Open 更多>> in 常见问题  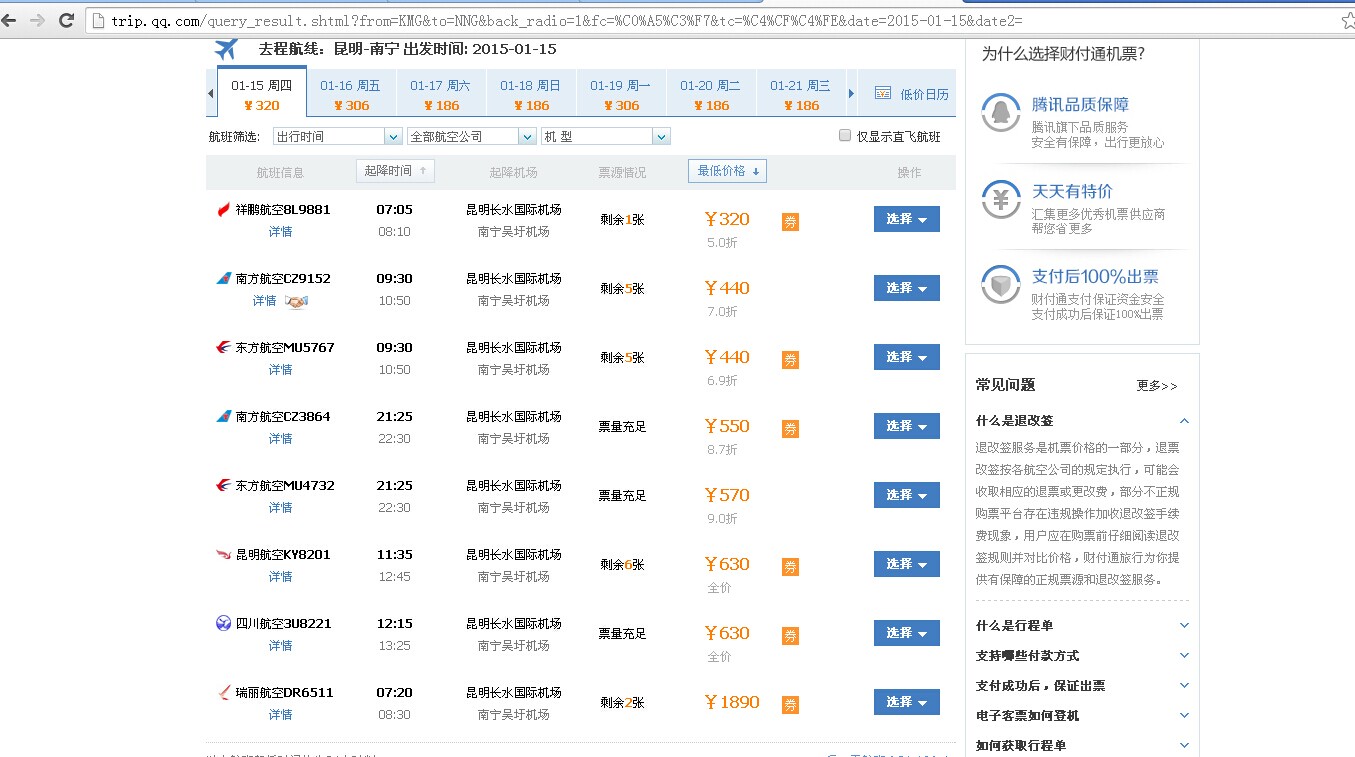click(1157, 386)
